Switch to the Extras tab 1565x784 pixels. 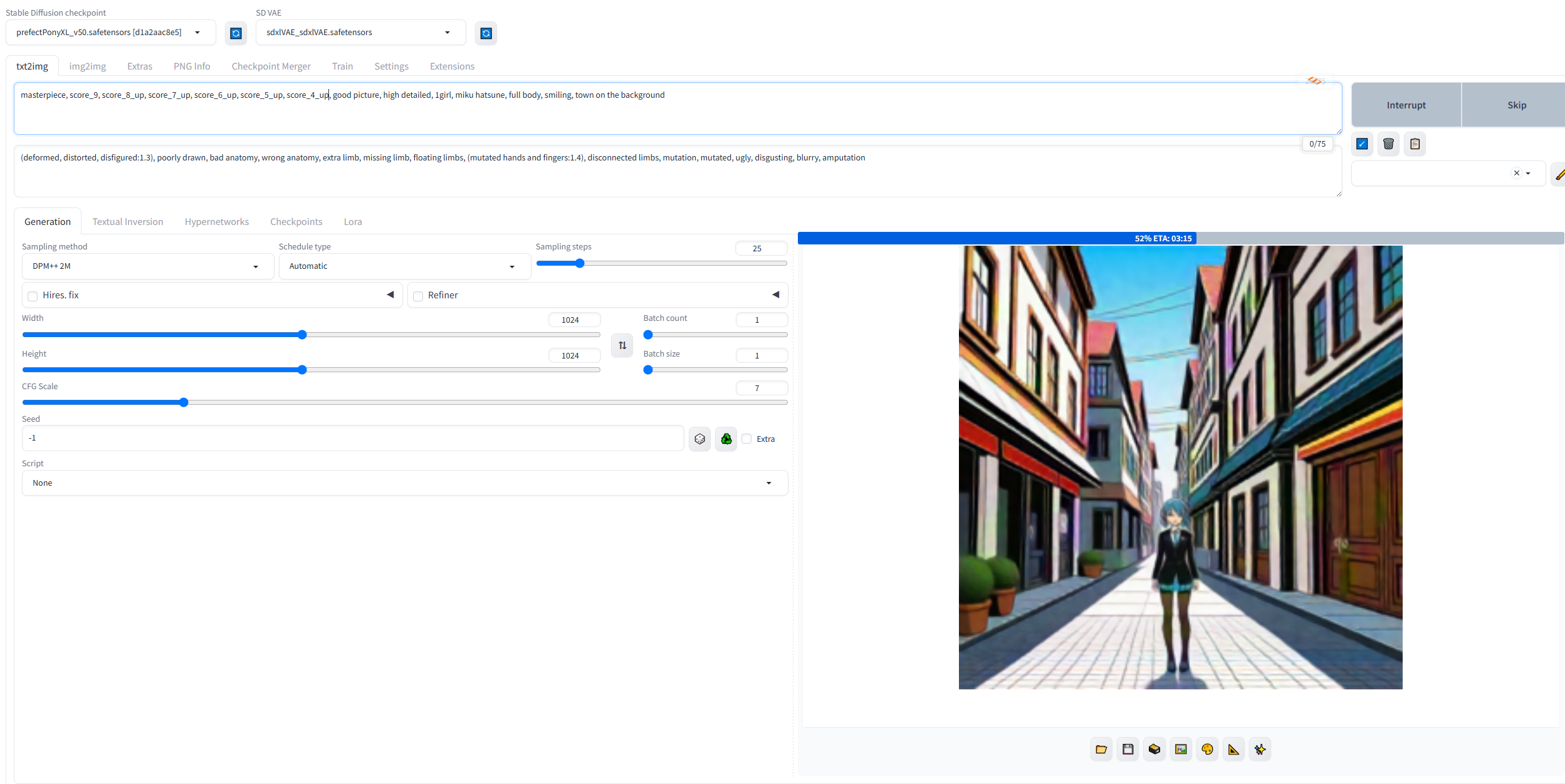[x=140, y=66]
